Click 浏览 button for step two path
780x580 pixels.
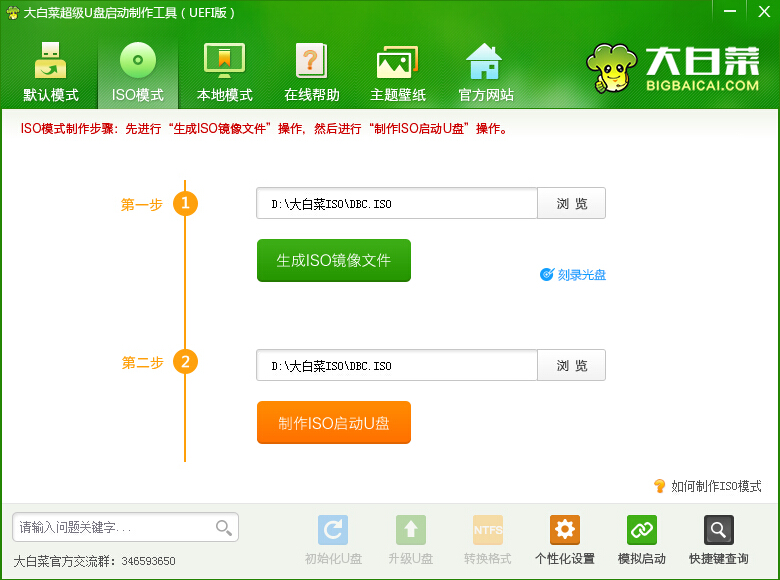[572, 365]
